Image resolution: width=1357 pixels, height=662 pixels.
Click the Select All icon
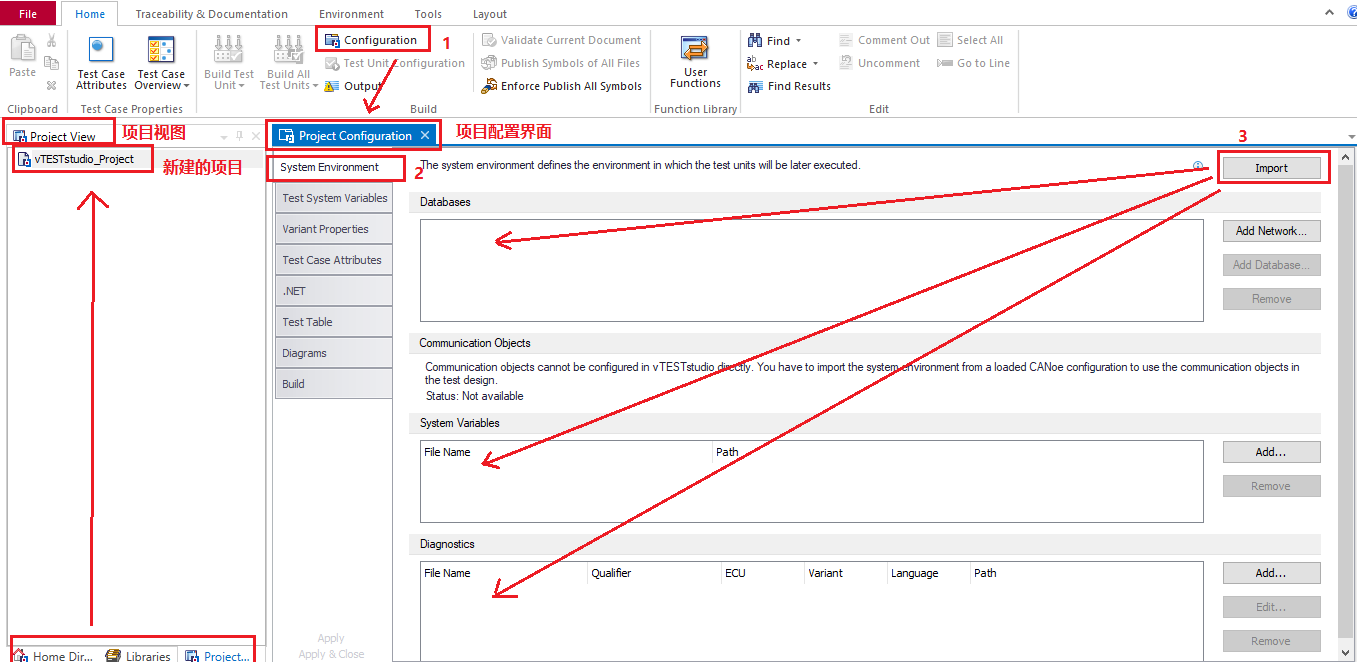(970, 39)
